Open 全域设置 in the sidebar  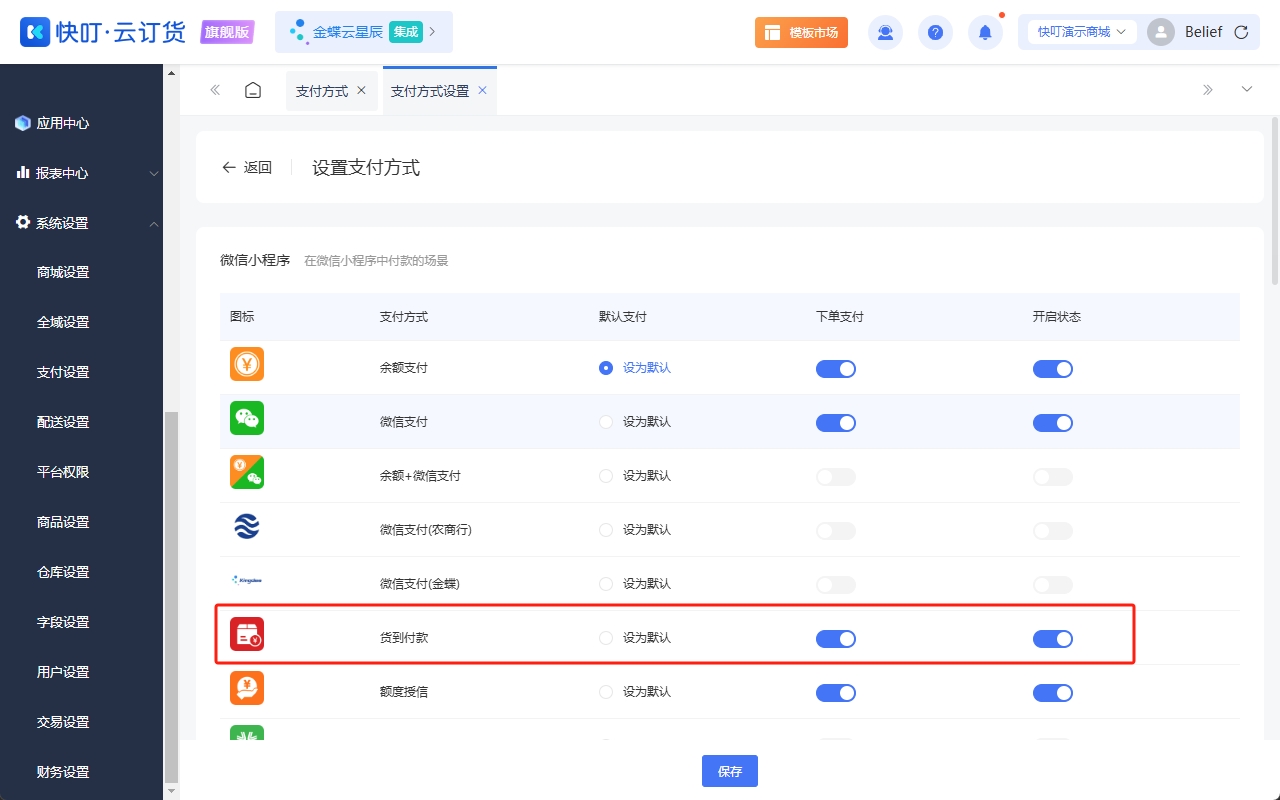(63, 322)
